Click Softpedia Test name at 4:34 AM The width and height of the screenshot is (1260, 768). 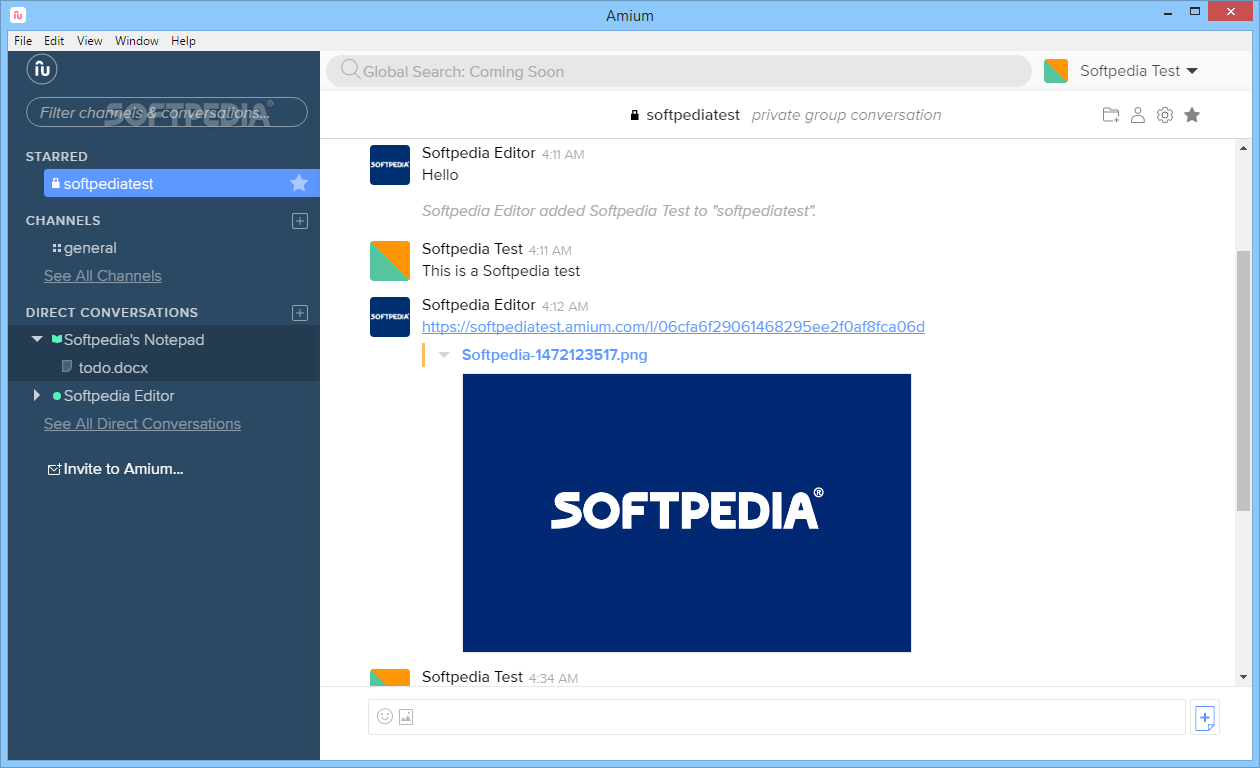point(472,677)
